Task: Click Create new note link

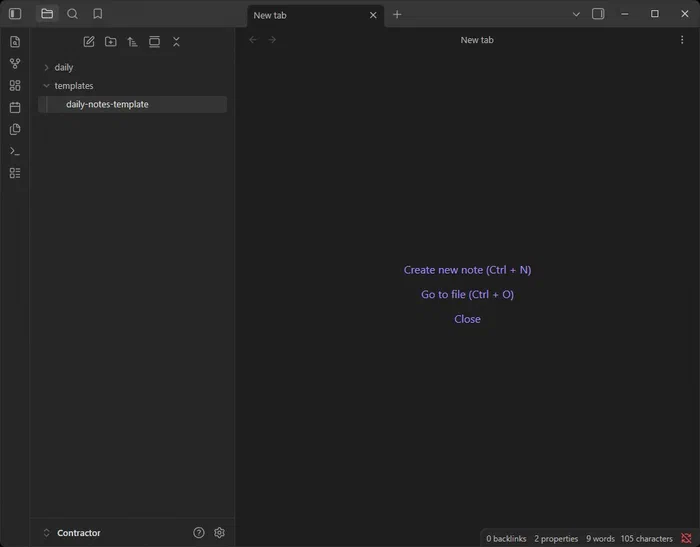Action: coord(467,270)
